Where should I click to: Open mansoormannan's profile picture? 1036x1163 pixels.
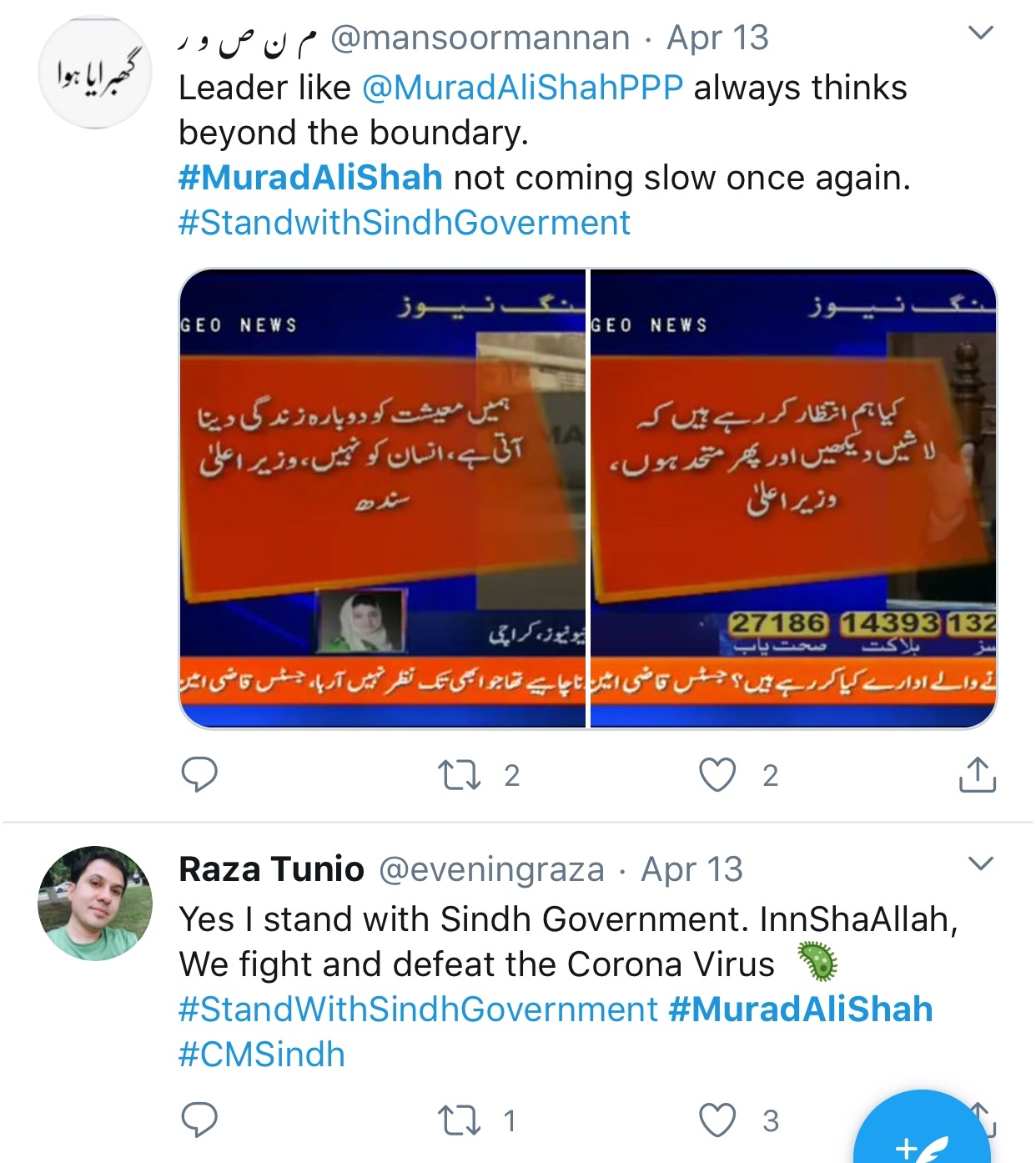click(97, 73)
